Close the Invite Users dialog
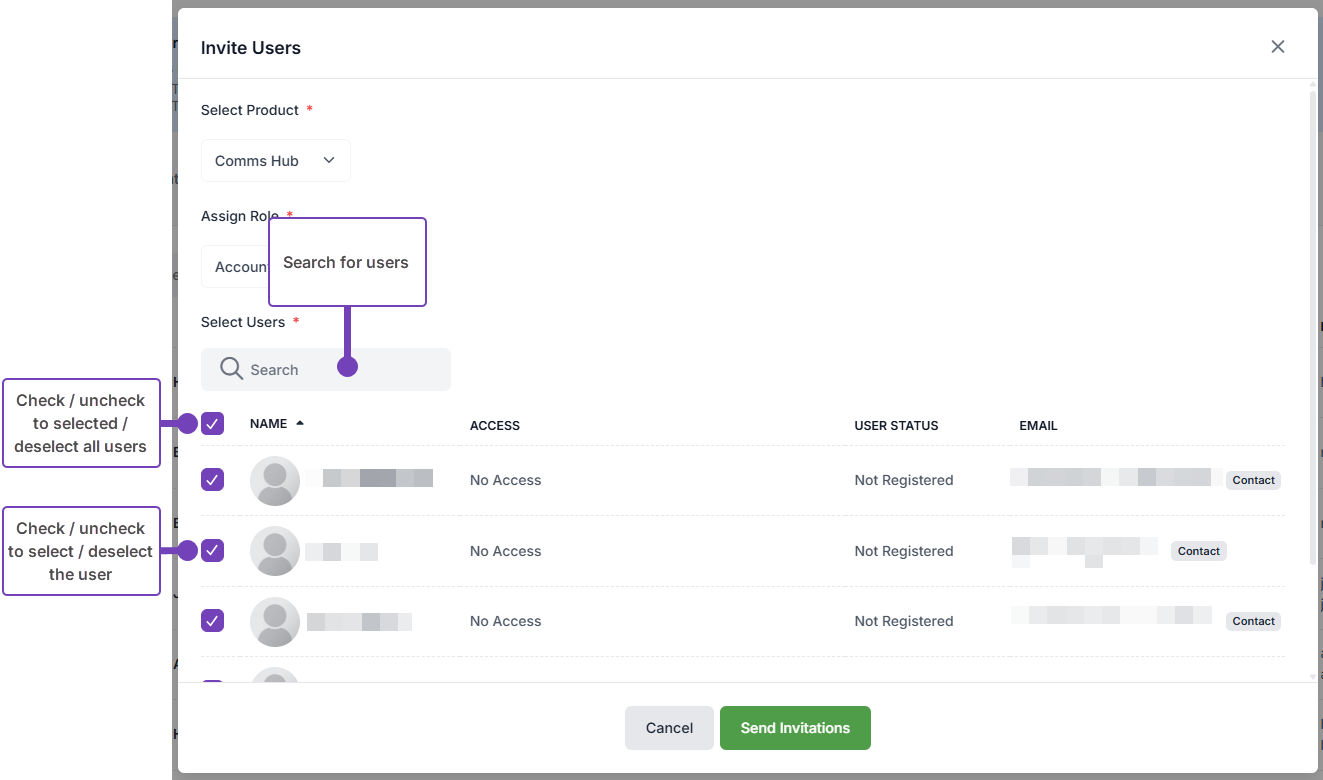Image resolution: width=1323 pixels, height=780 pixels. pos(1277,47)
